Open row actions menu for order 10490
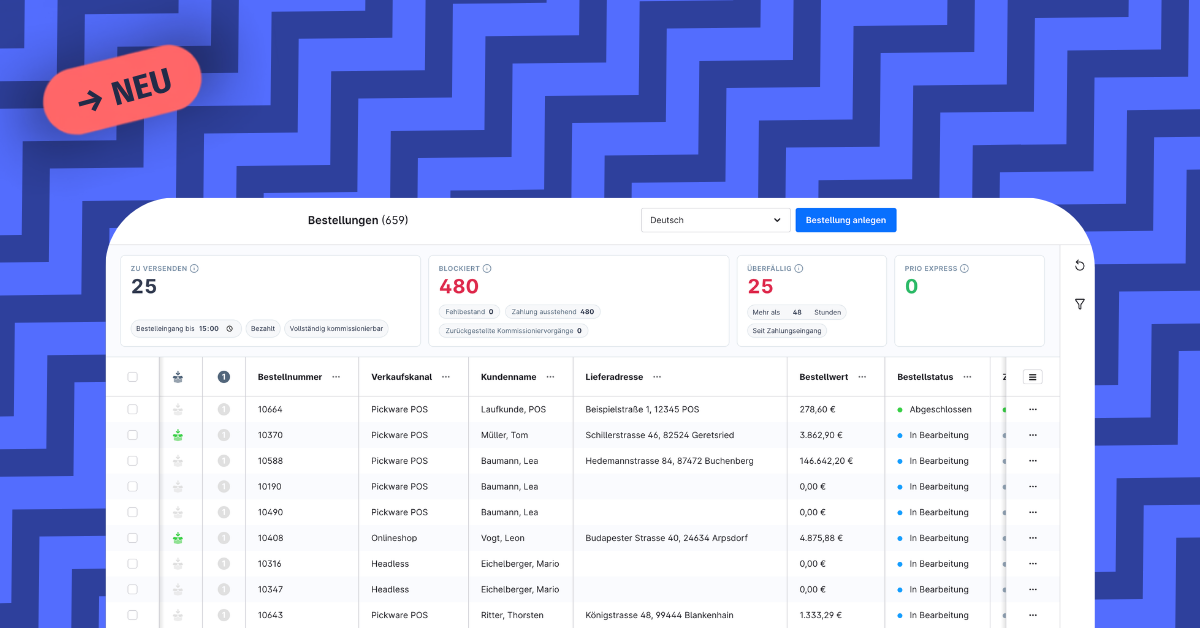Viewport: 1200px width, 628px height. pyautogui.click(x=1033, y=512)
